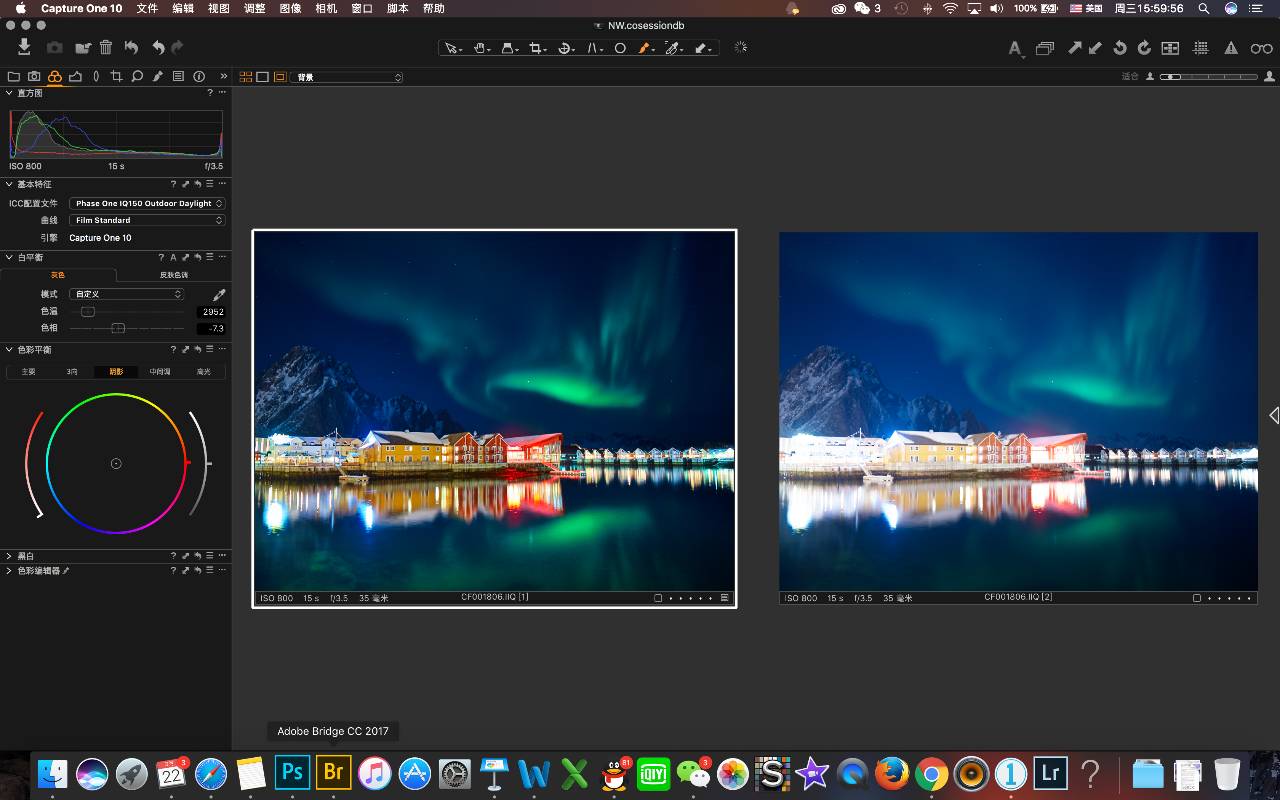The height and width of the screenshot is (800, 1280).
Task: Toggle the multi-view layout icon above the viewer
Action: (247, 76)
